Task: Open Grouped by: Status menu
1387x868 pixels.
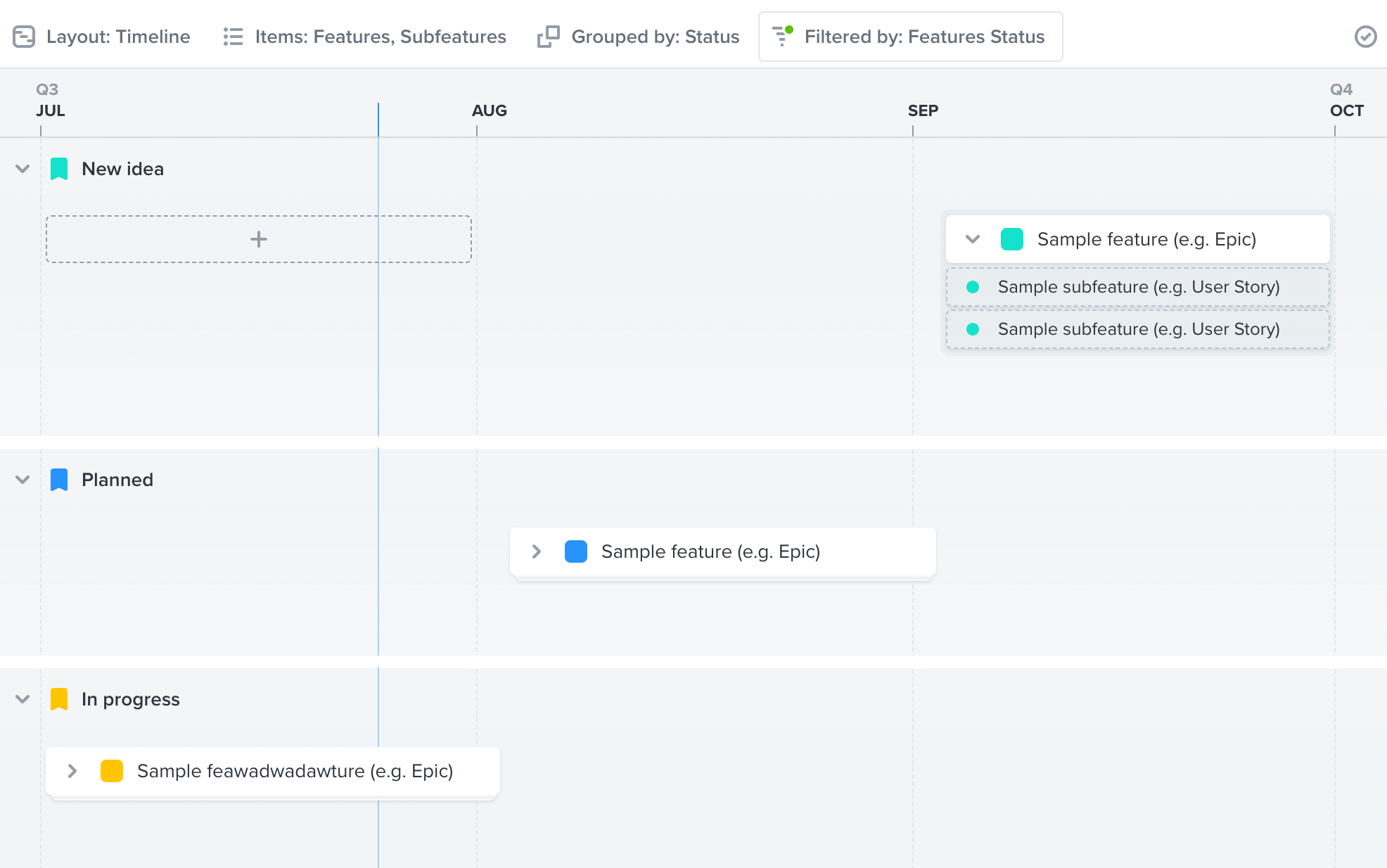Action: pos(654,37)
